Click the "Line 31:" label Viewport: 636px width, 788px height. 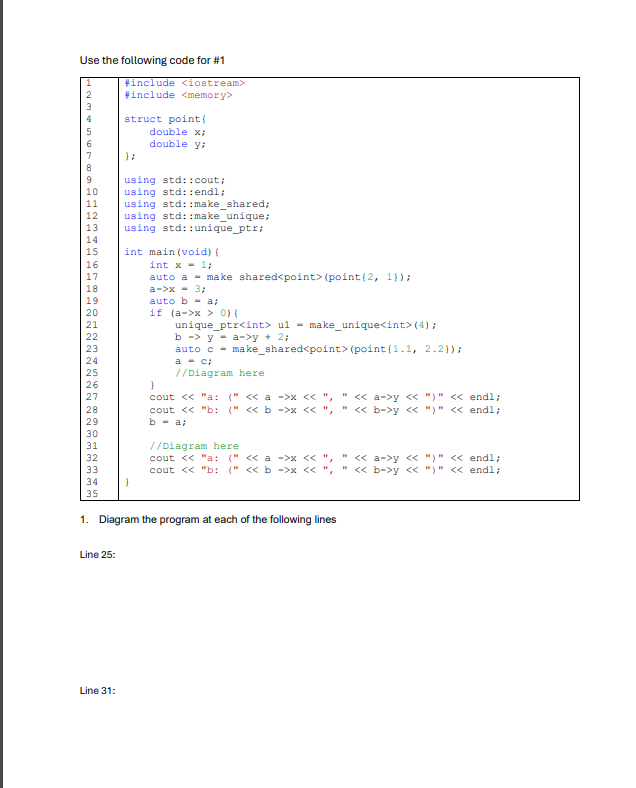(97, 691)
